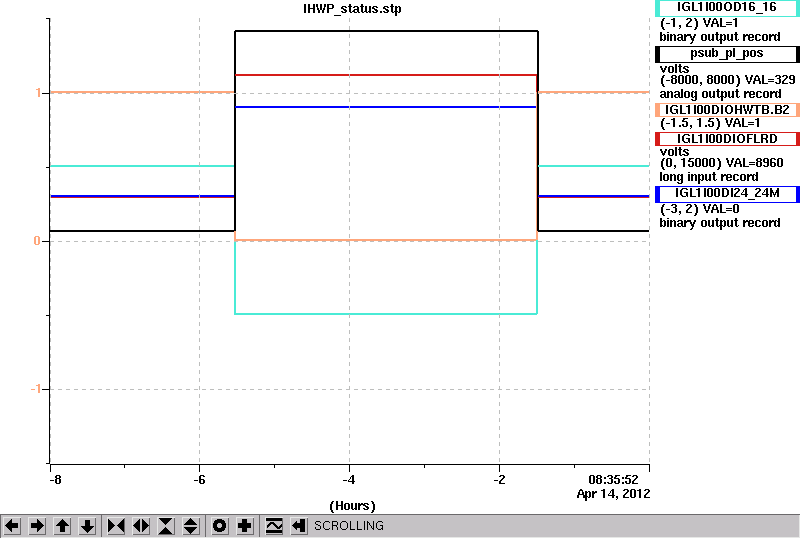Click the -8 hour axis tick label
Image resolution: width=800 pixels, height=538 pixels.
55,480
